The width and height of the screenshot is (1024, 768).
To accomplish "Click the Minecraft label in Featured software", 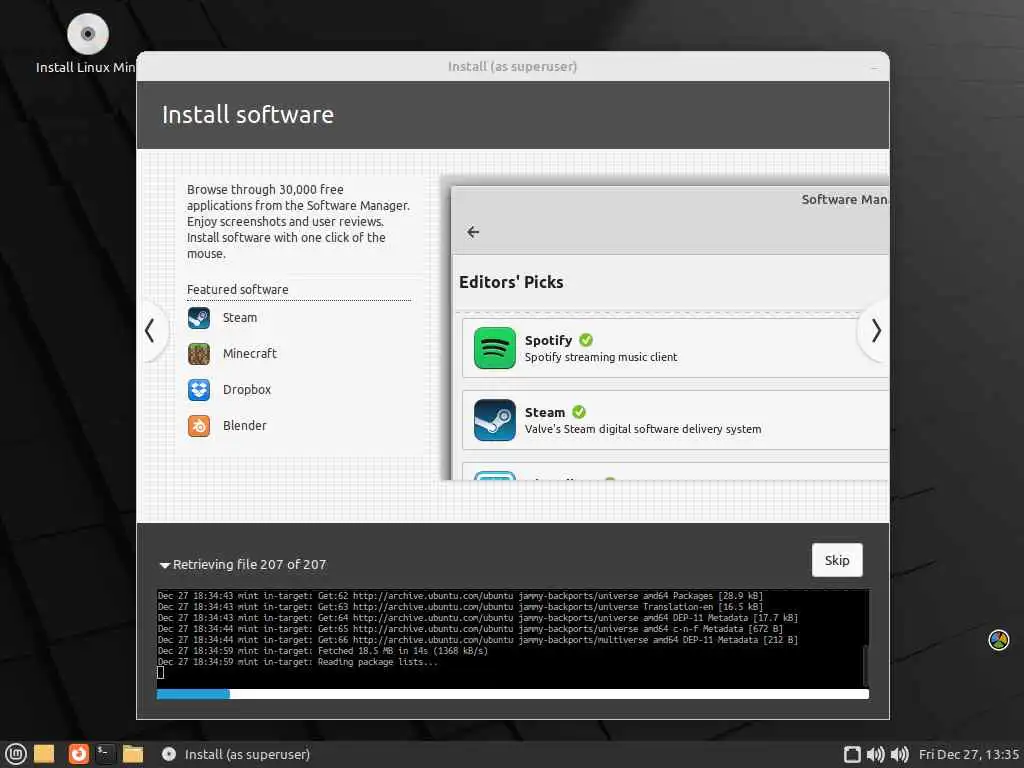I will click(x=249, y=354).
